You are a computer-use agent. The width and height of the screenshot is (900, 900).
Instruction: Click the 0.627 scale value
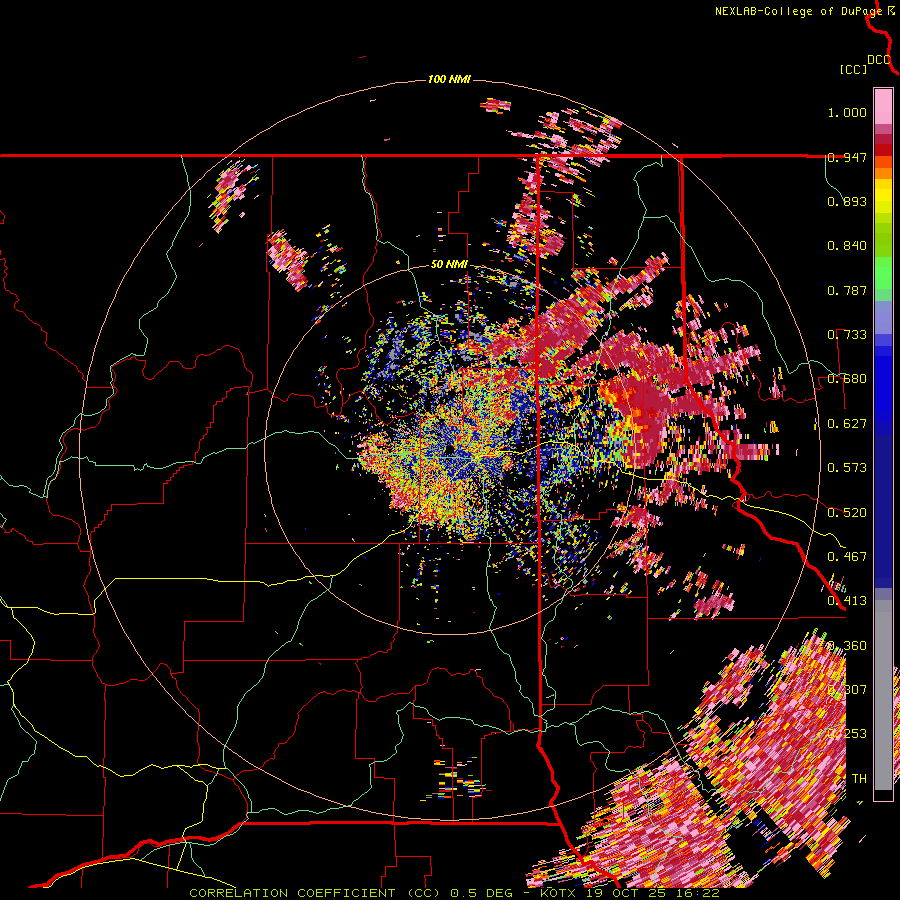tap(847, 424)
